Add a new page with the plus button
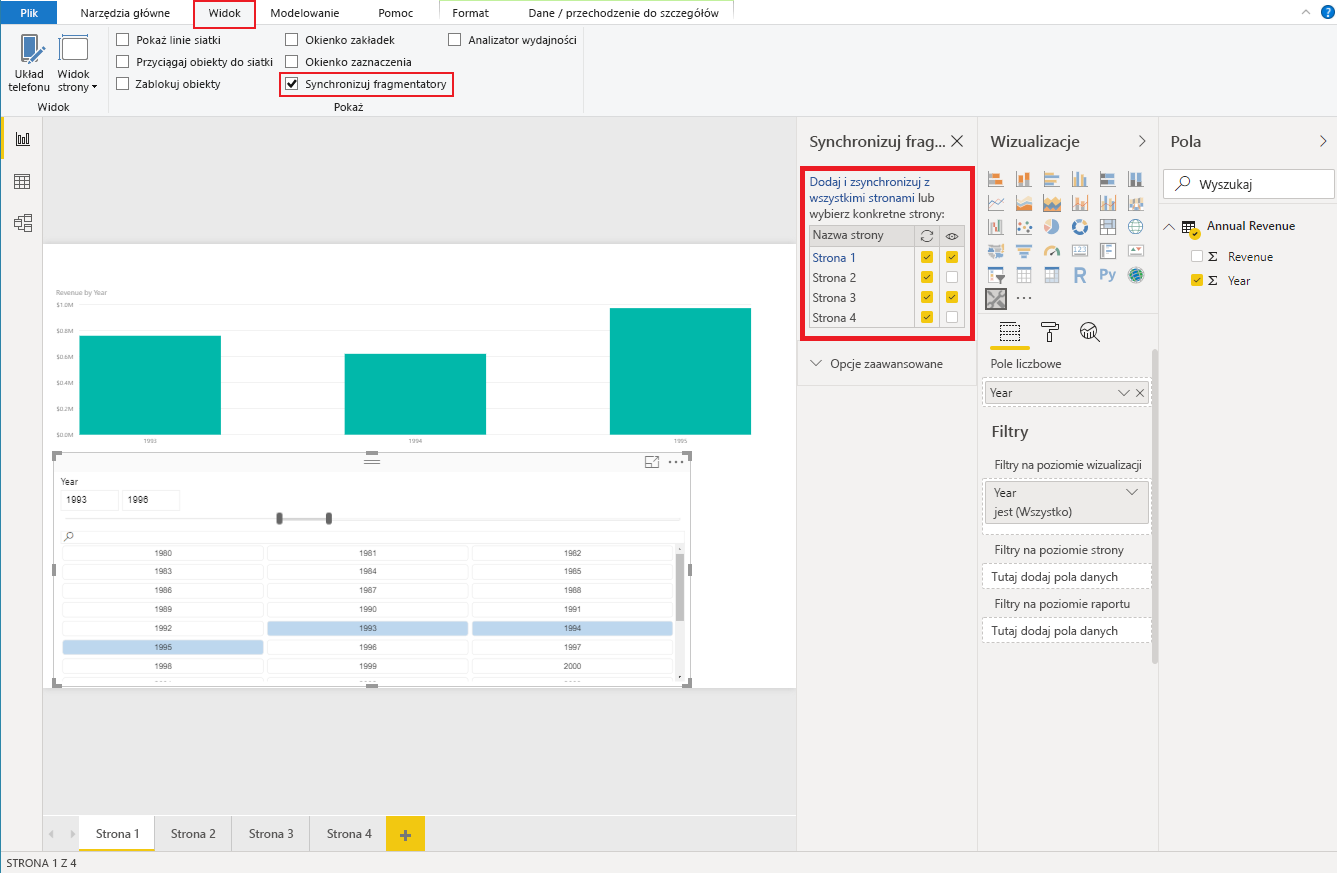Screen dimensions: 1337x873 405,831
